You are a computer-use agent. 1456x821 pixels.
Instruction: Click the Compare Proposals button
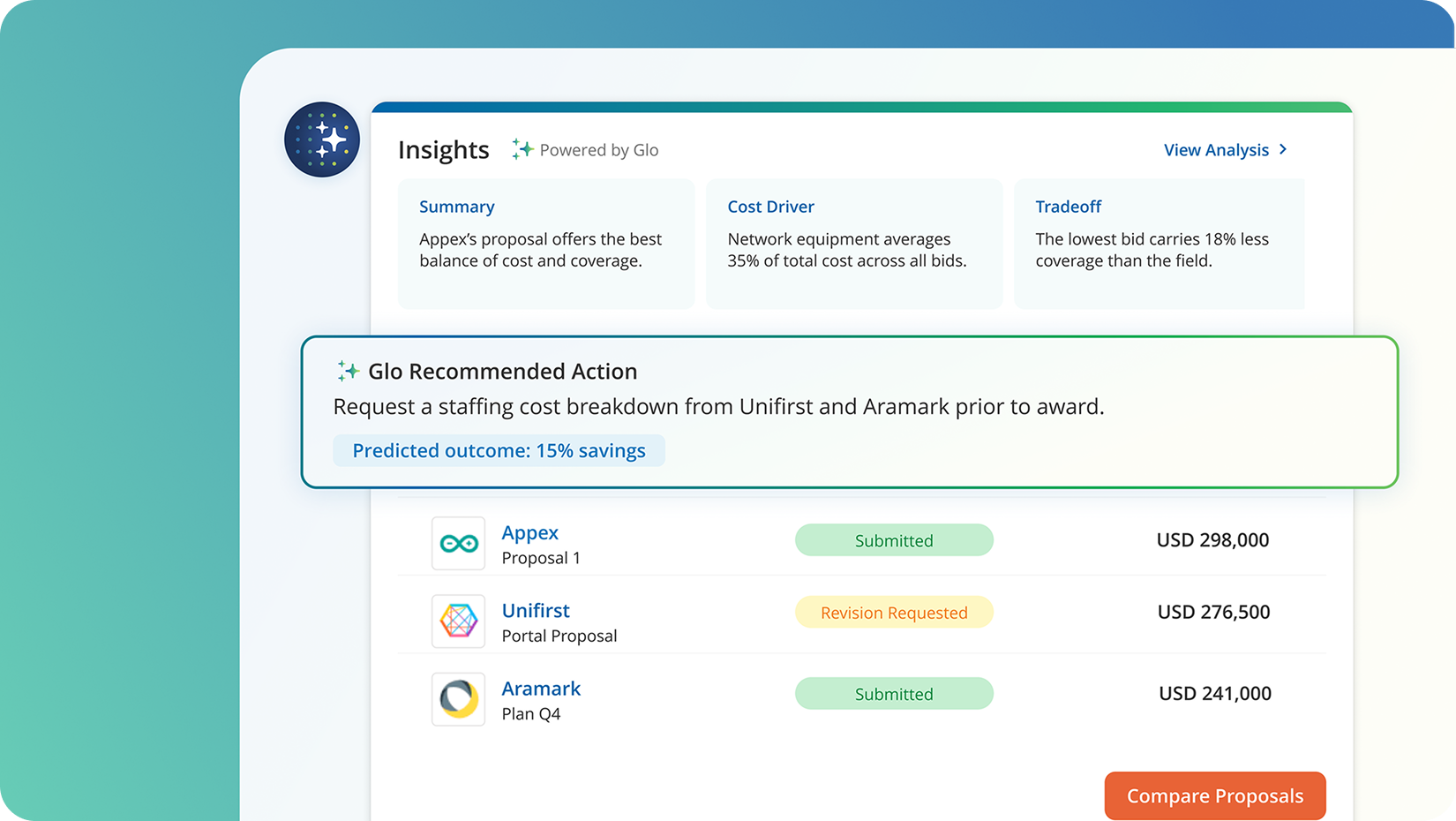1215,795
